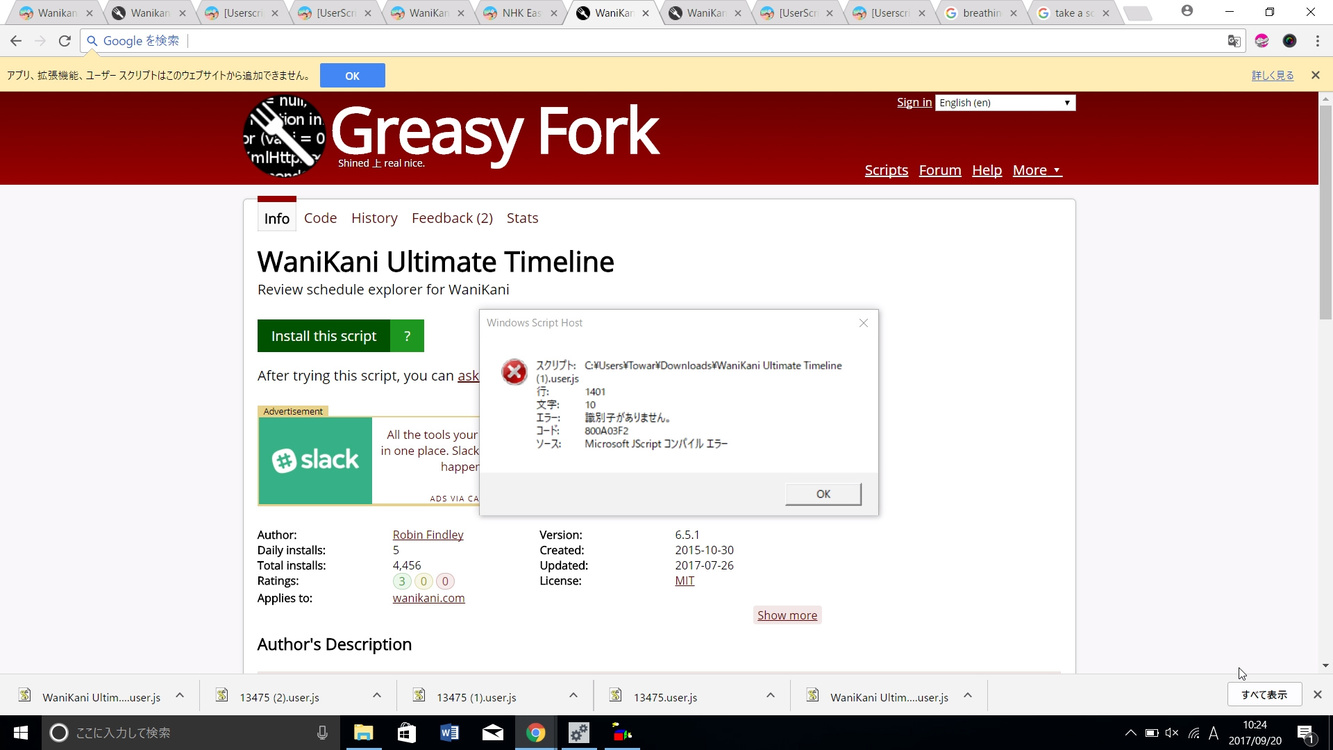Screen dimensions: 1333x750
Task: Click the pink round extension icon in toolbar
Action: [x=1262, y=41]
